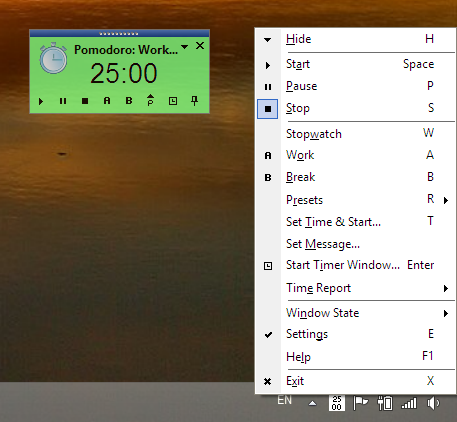Click the Pomodoro: Work... title text

(126, 50)
